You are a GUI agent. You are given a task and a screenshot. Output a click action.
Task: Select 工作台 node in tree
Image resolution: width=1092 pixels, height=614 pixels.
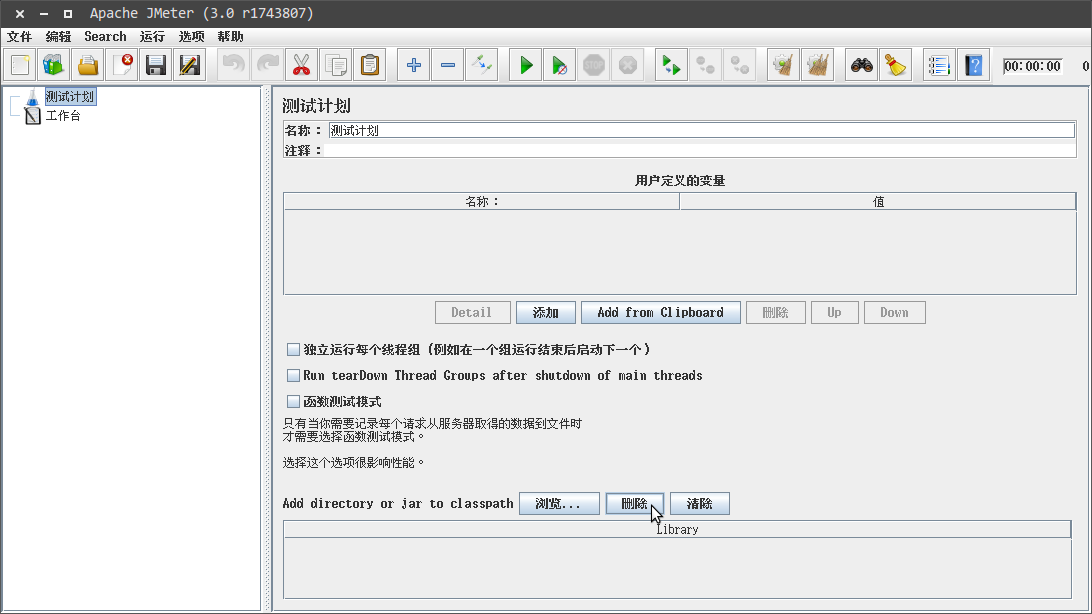point(63,116)
